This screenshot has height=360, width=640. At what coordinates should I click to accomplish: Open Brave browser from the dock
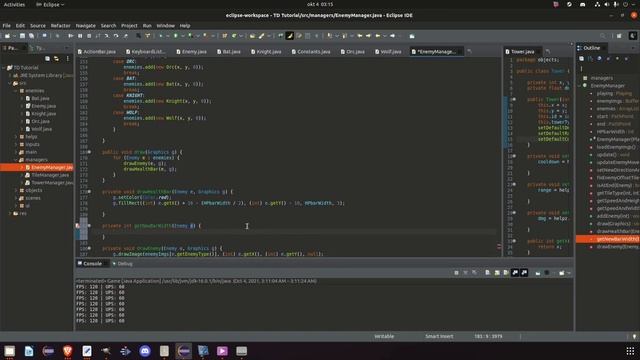68,351
